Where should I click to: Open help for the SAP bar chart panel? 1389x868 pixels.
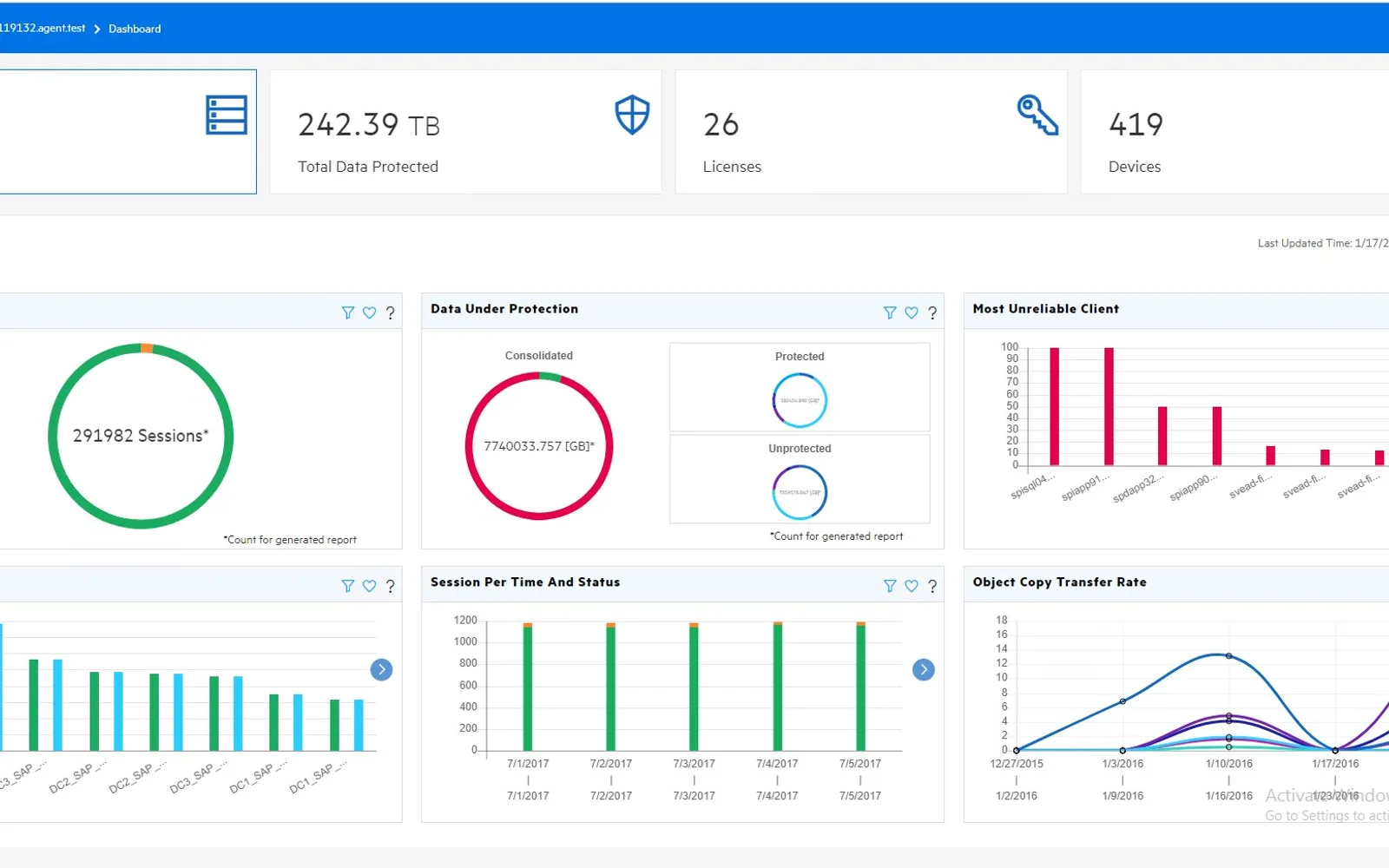pyautogui.click(x=391, y=586)
